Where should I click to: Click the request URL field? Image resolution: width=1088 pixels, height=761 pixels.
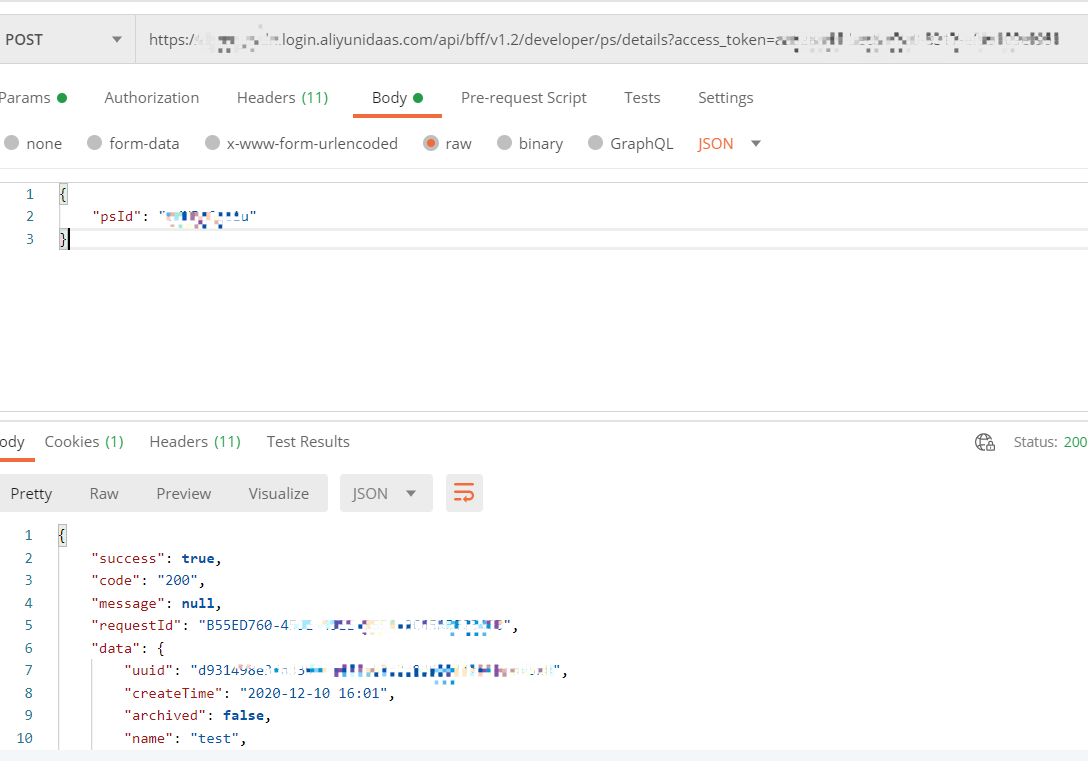pos(611,40)
